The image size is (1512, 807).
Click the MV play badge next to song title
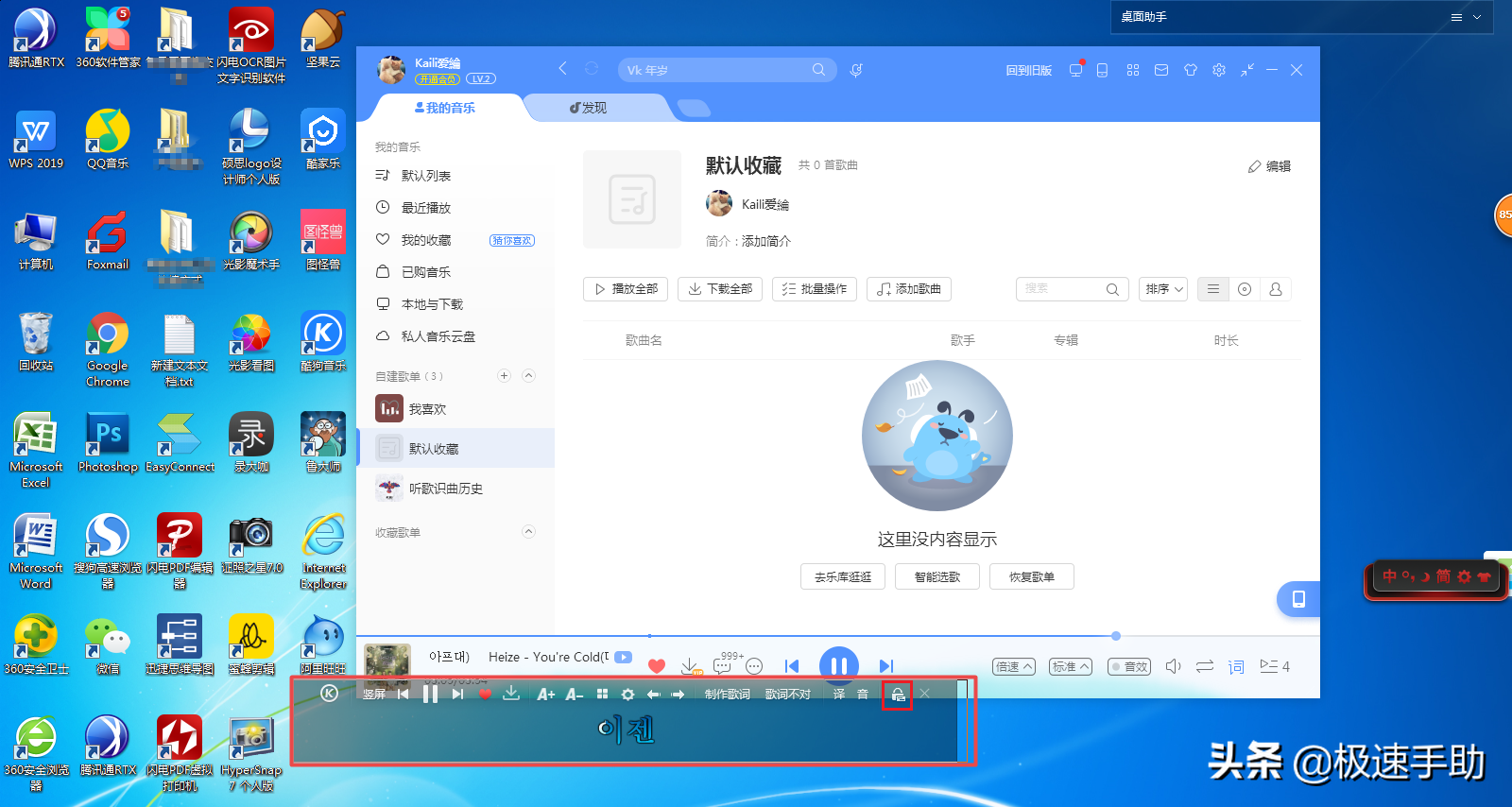click(x=623, y=657)
